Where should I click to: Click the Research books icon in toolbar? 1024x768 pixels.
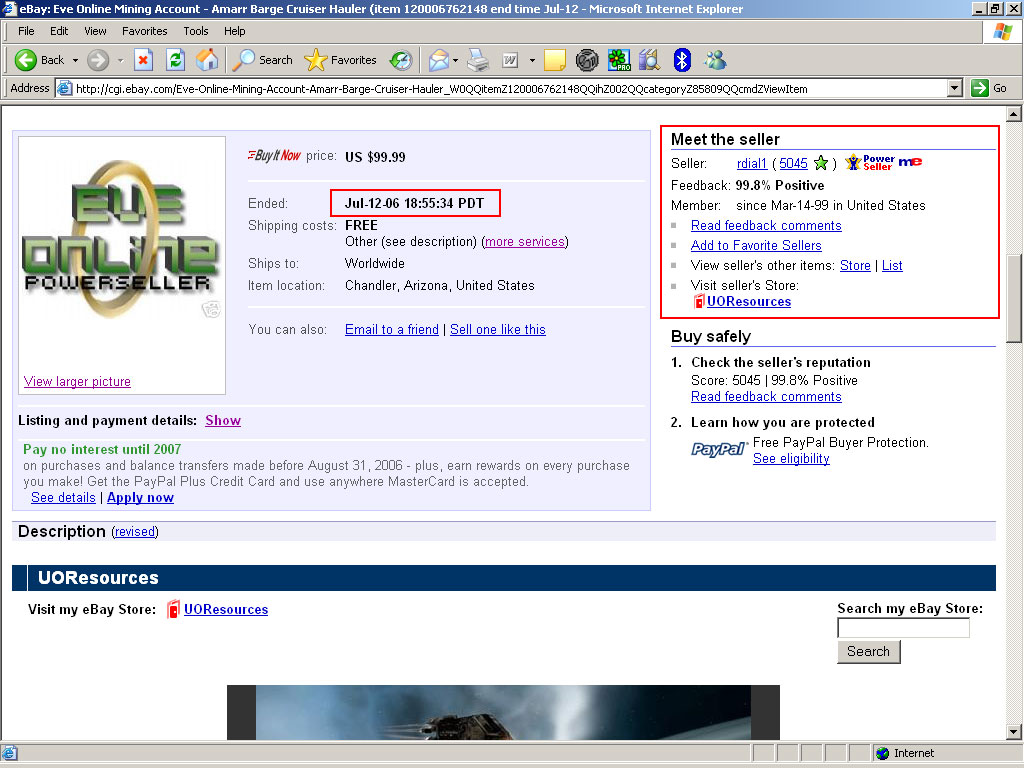[650, 60]
